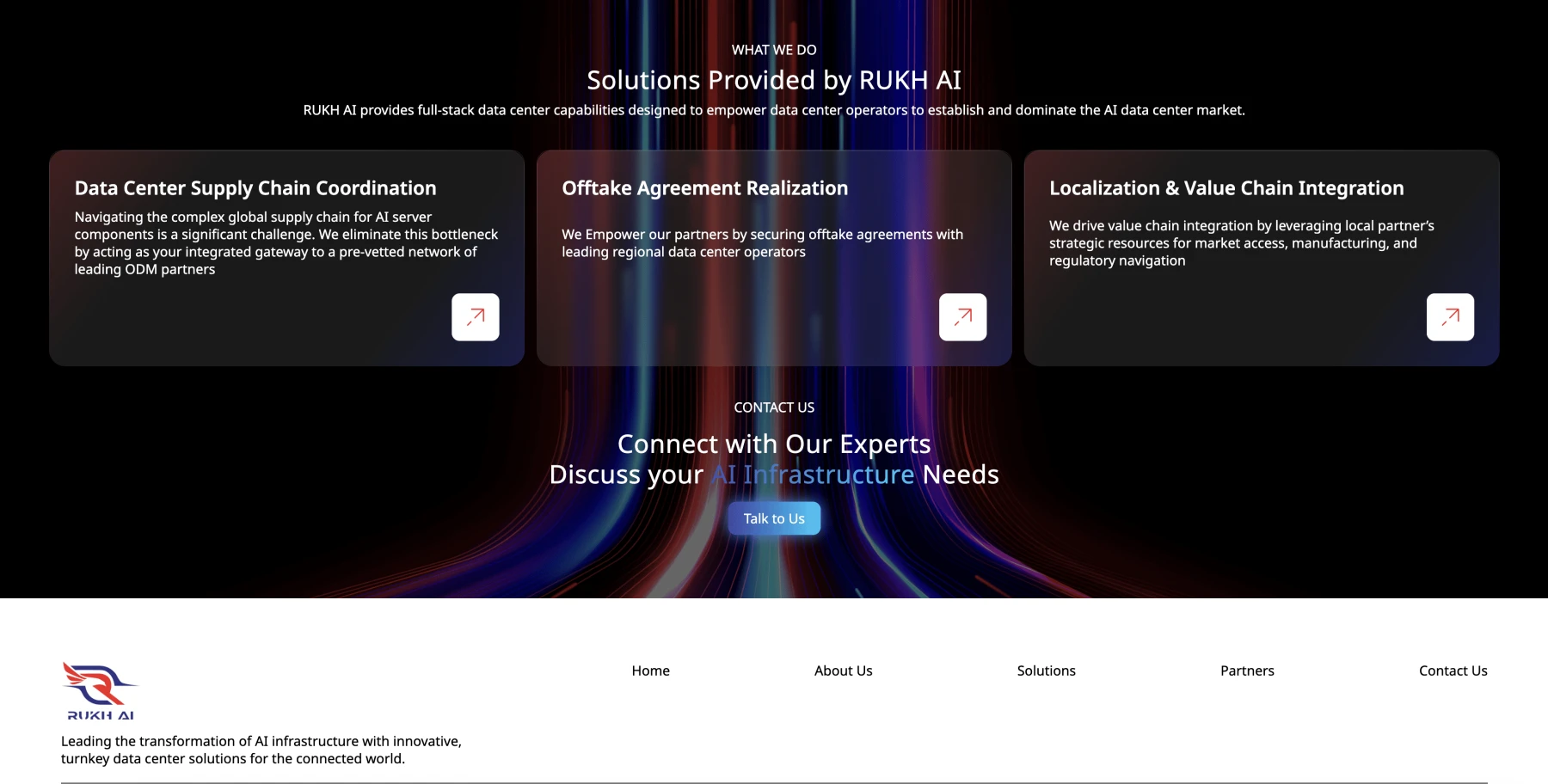This screenshot has width=1548, height=784.
Task: Open About Us footer link
Action: coord(843,671)
